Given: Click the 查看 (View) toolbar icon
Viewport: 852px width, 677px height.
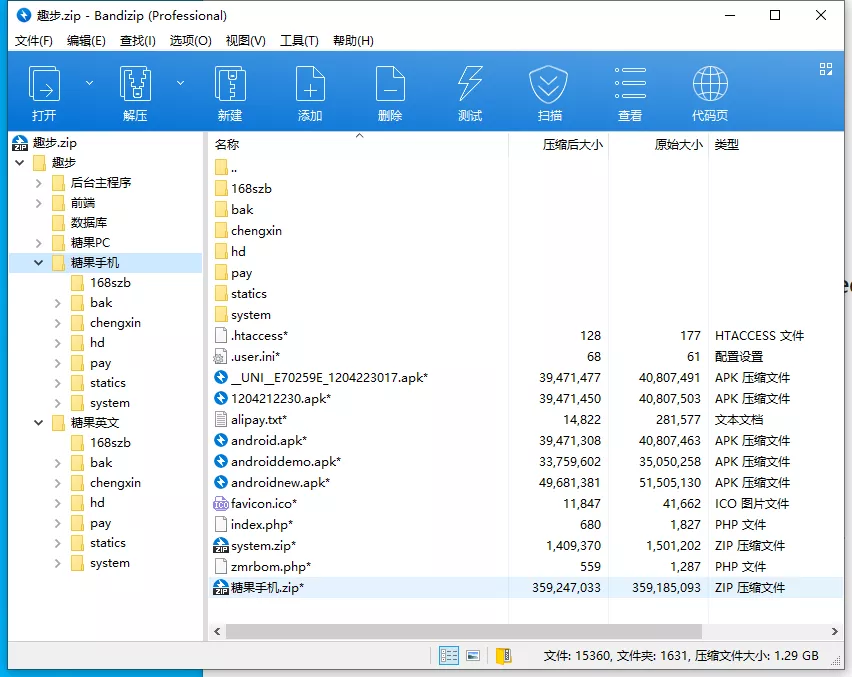Looking at the screenshot, I should pos(630,90).
